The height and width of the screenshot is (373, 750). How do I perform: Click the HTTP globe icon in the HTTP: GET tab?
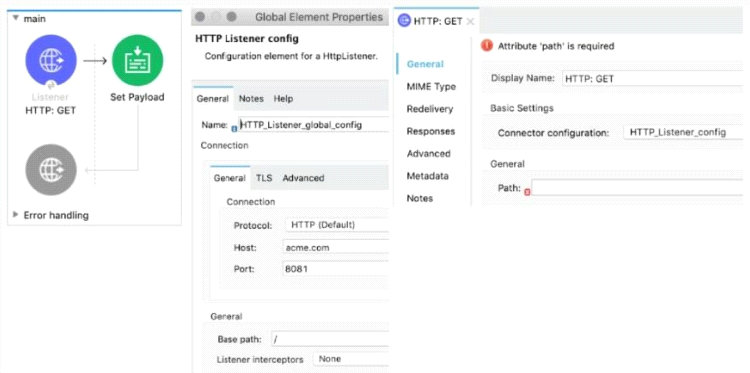[404, 21]
